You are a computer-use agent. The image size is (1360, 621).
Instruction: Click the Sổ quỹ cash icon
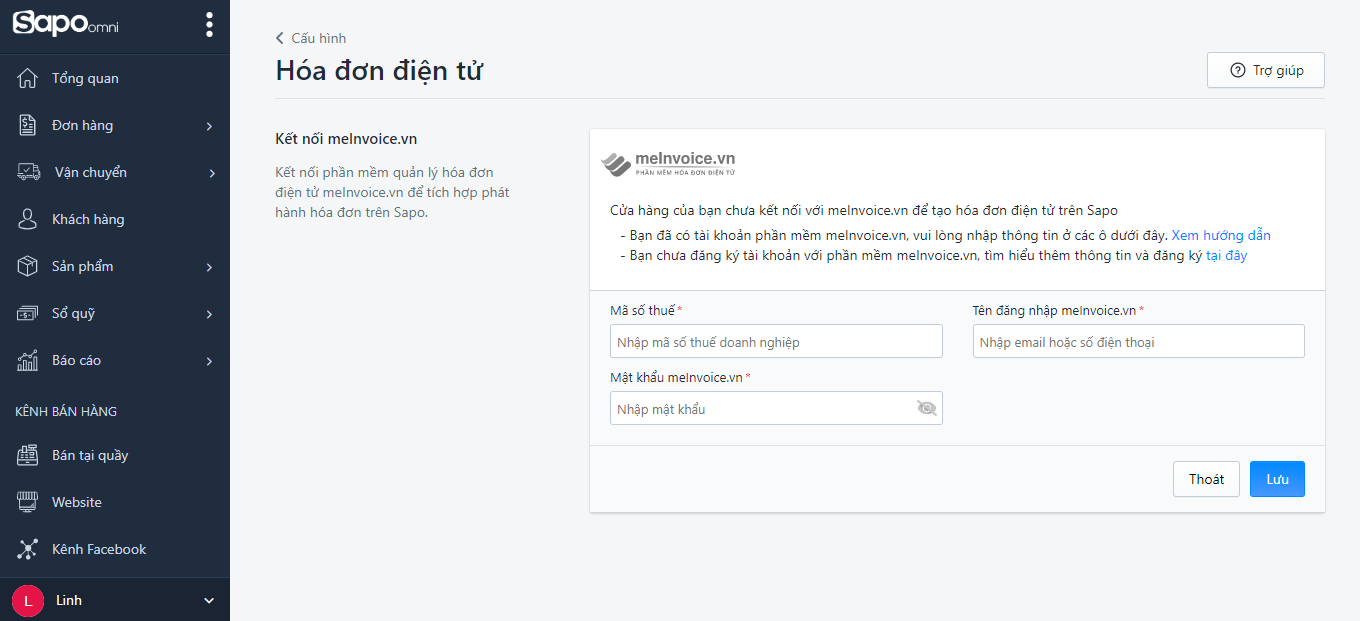(28, 313)
